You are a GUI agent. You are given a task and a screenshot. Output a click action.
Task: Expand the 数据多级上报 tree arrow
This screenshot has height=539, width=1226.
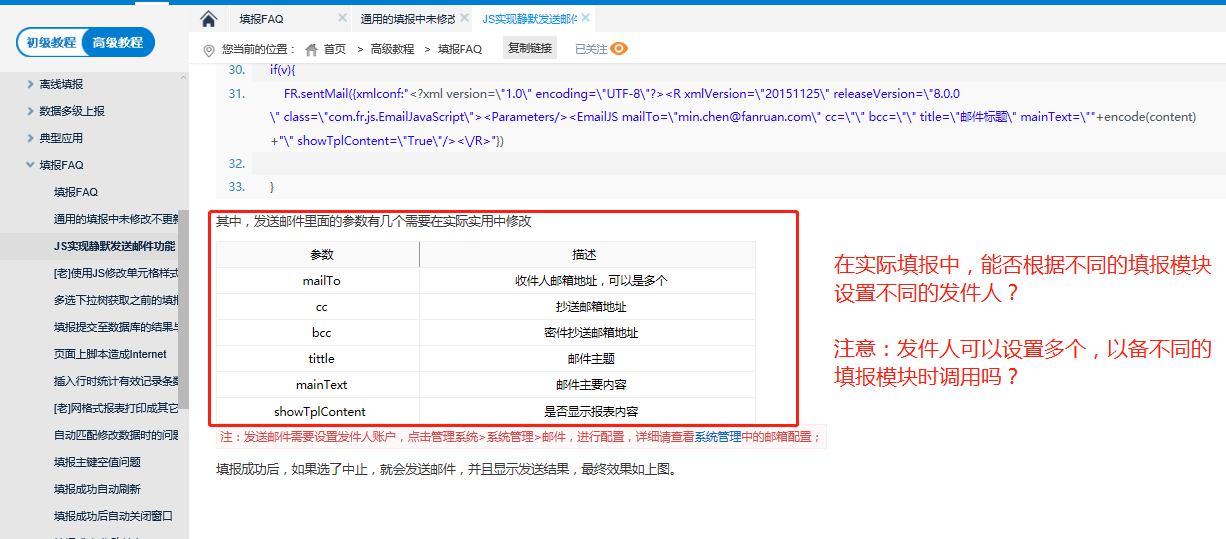[30, 111]
